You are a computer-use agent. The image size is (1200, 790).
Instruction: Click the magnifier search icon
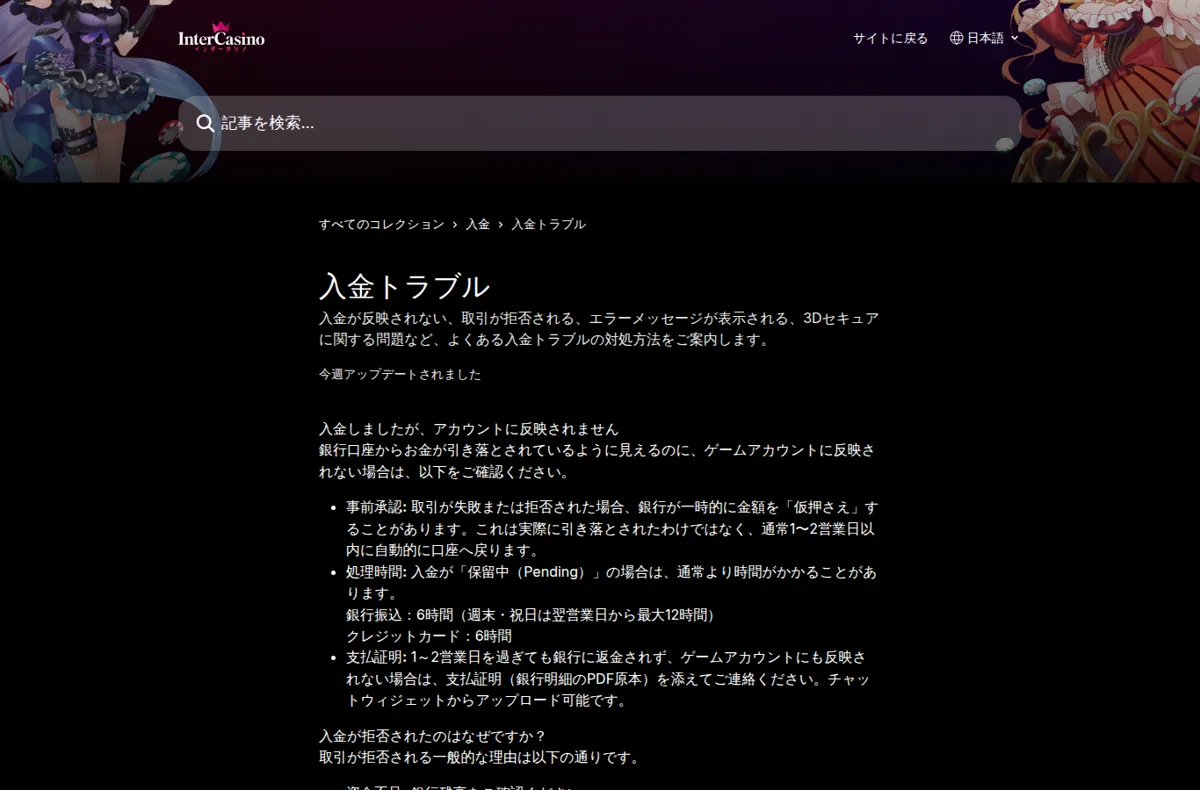point(205,123)
